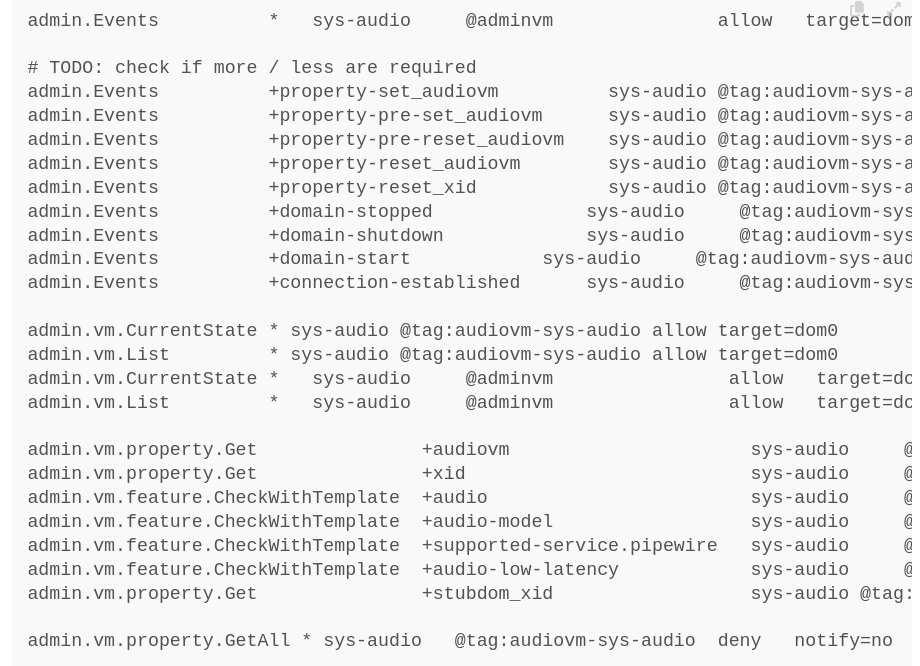Image resolution: width=920 pixels, height=666 pixels.
Task: Click the +audio-model feature argument
Action: [x=488, y=522]
